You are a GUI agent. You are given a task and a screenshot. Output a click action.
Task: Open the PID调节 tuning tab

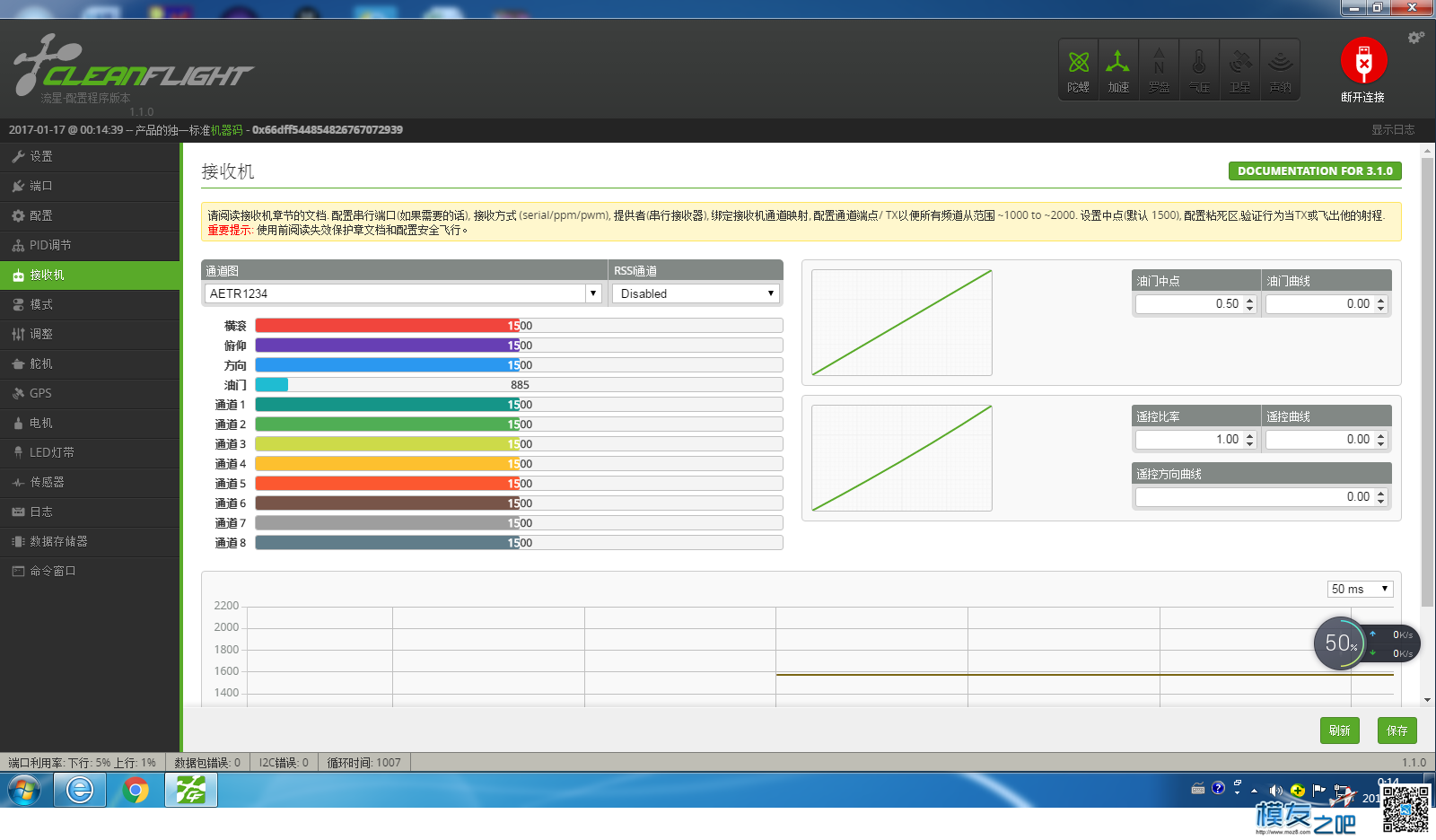pos(90,245)
